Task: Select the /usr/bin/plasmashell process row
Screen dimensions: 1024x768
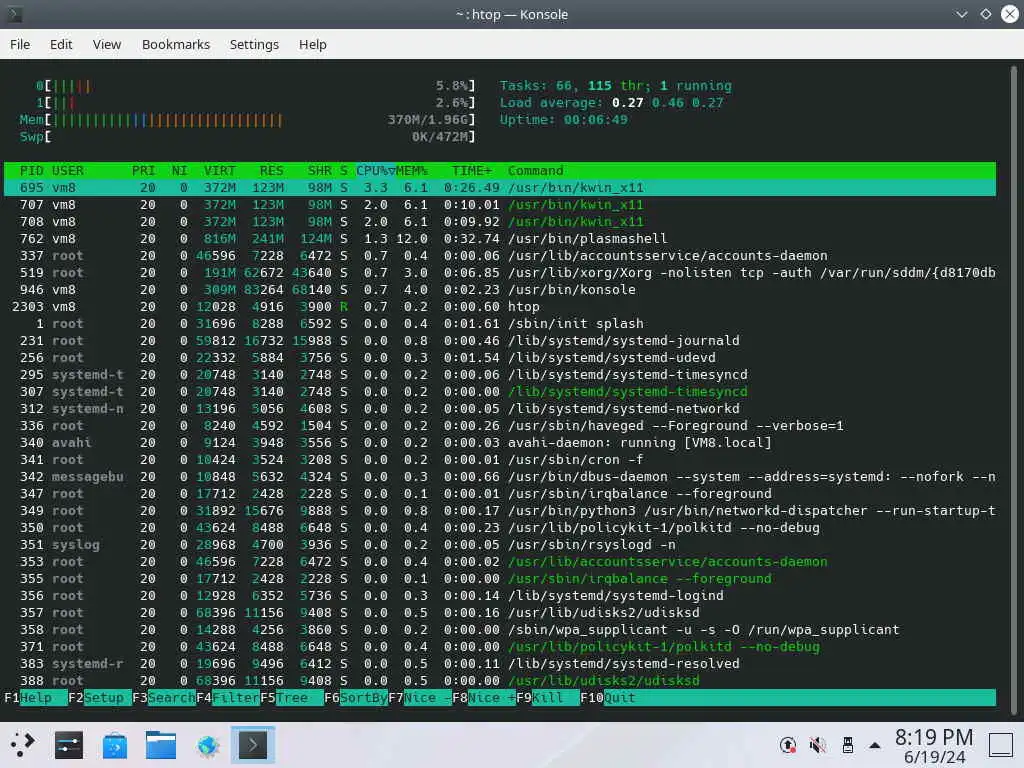Action: (x=500, y=238)
